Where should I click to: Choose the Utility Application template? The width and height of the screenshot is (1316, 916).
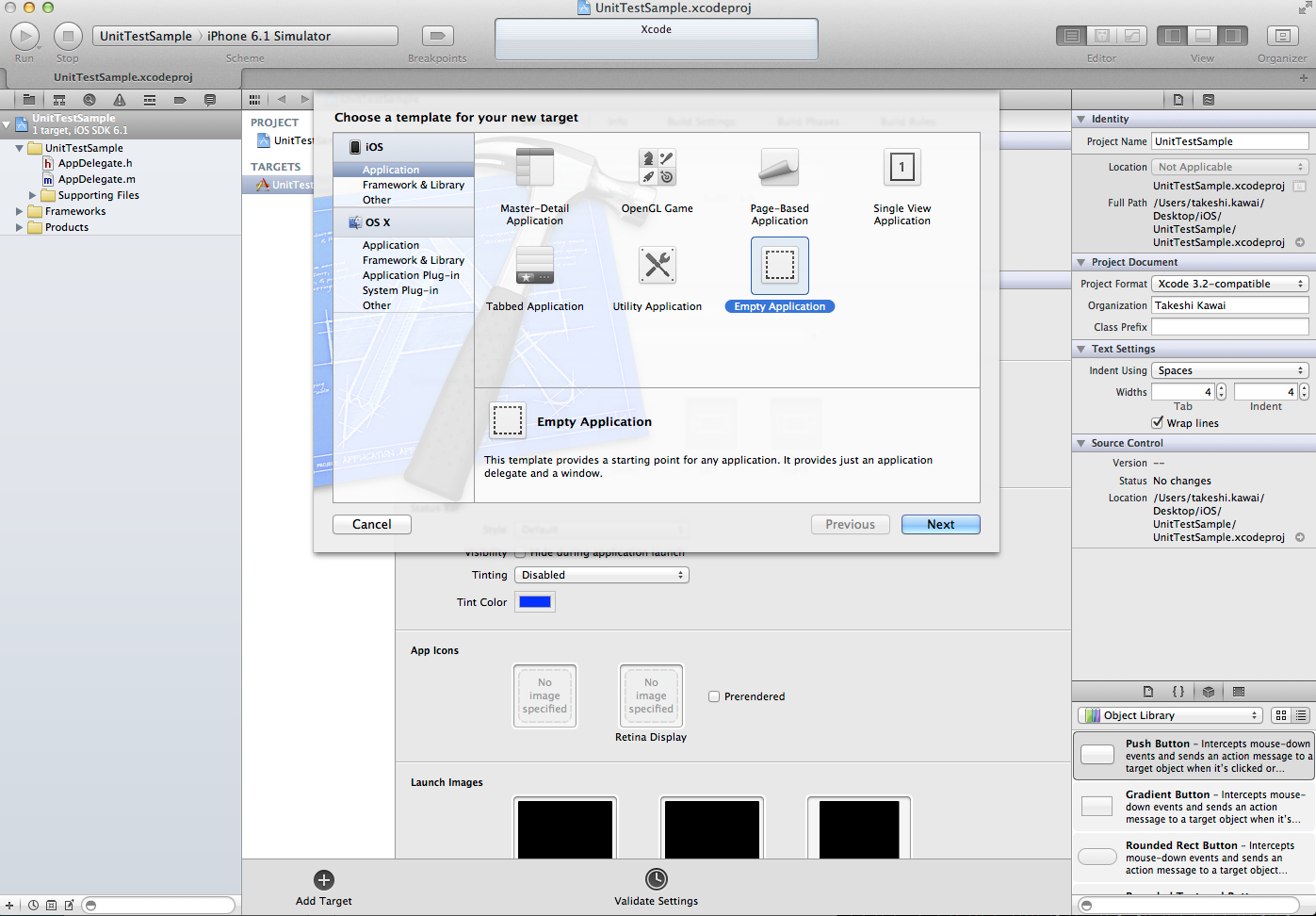[657, 266]
